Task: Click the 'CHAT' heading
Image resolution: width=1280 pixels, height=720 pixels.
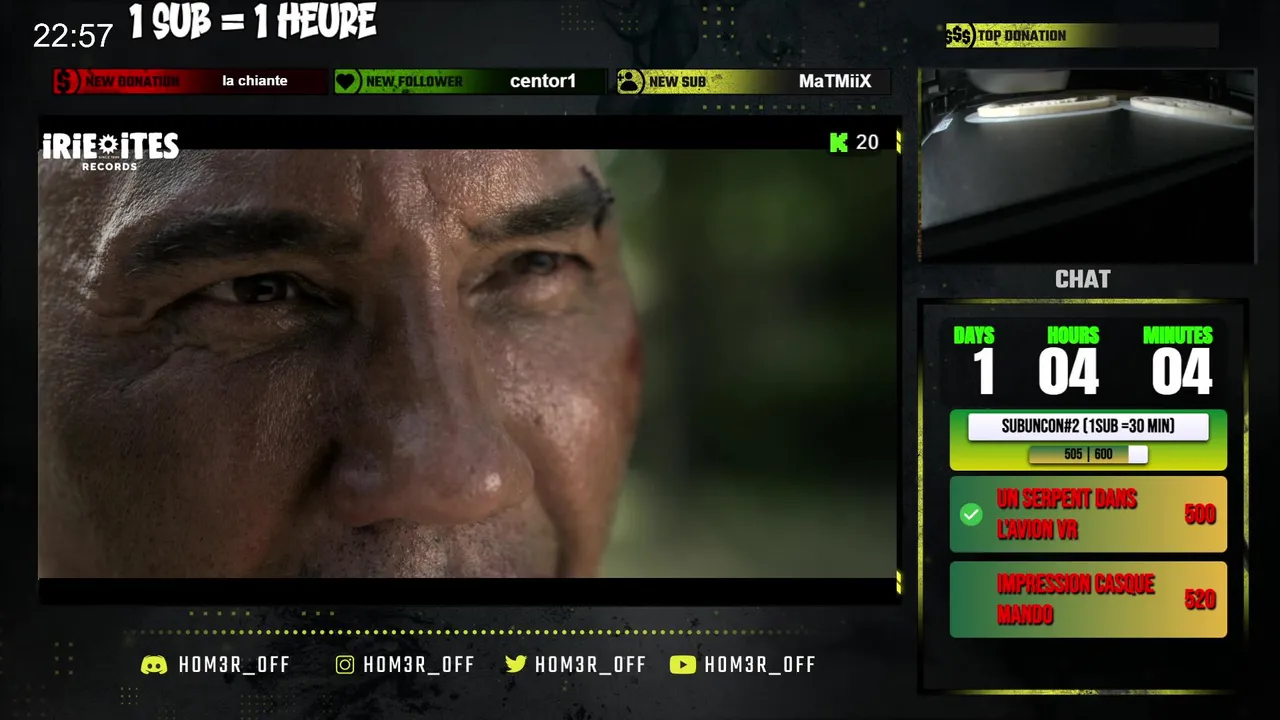Action: click(1083, 280)
